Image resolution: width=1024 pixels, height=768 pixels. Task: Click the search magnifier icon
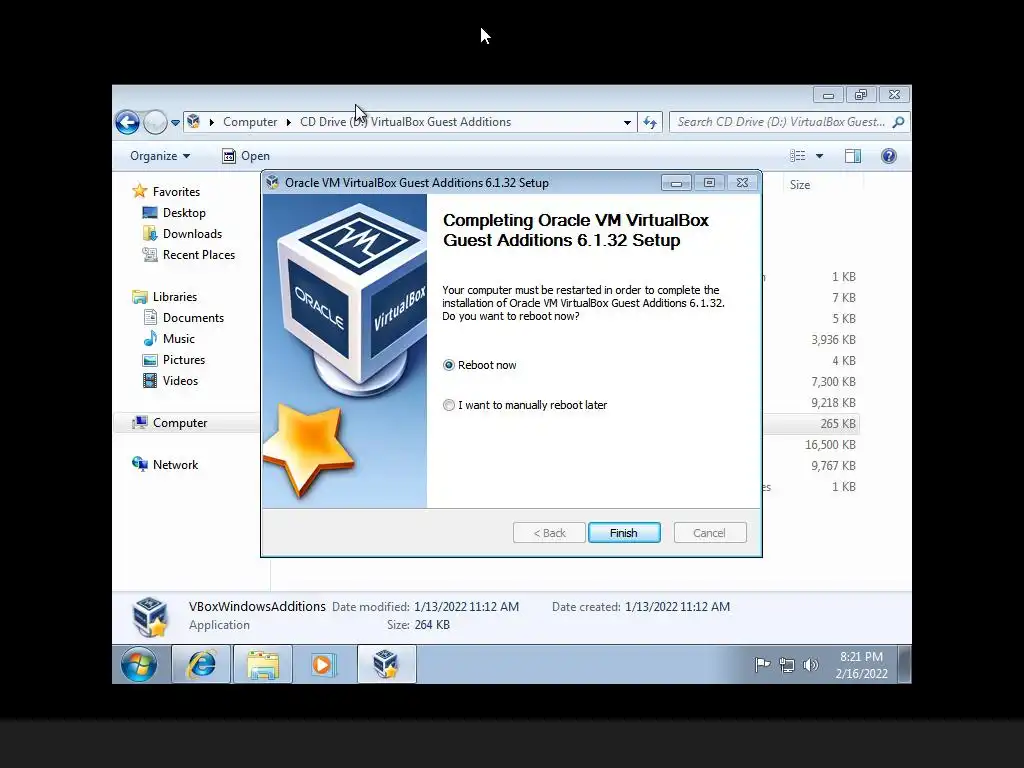pyautogui.click(x=899, y=122)
